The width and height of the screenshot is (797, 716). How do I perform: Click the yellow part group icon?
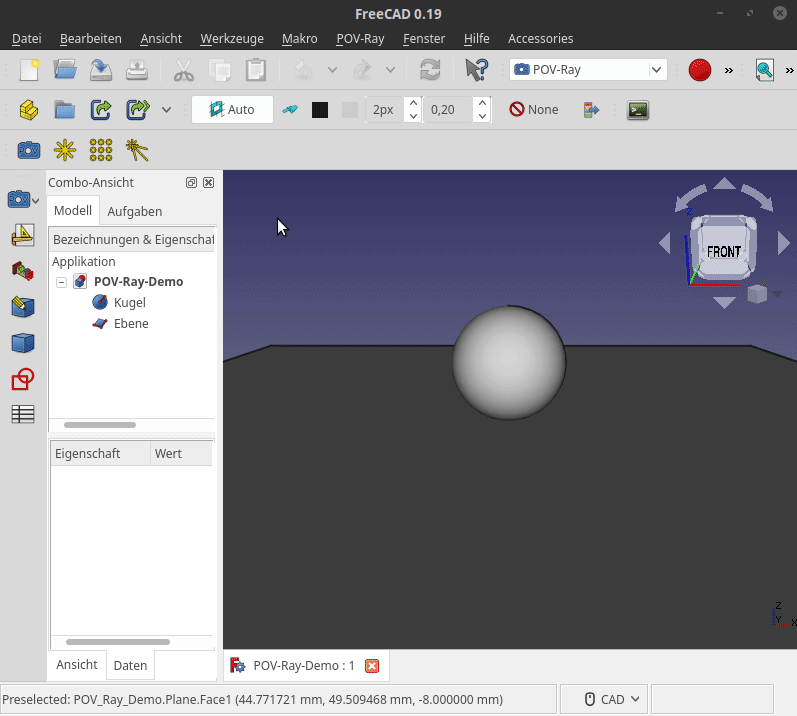tap(29, 110)
